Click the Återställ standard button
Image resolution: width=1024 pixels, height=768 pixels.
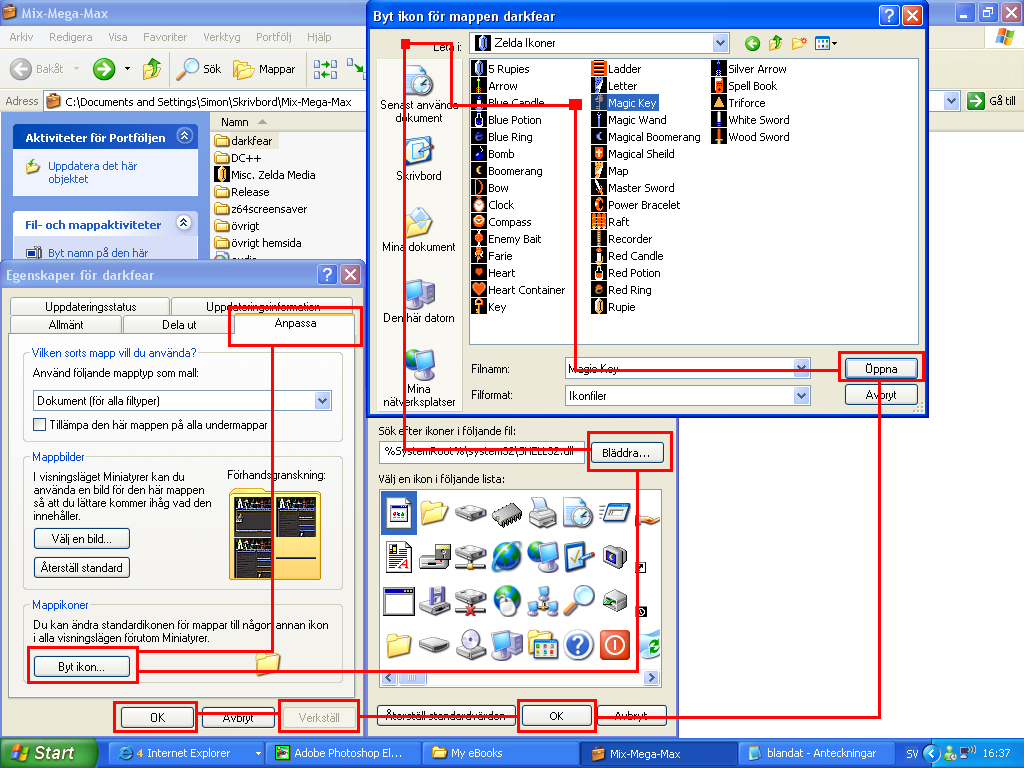(x=82, y=568)
